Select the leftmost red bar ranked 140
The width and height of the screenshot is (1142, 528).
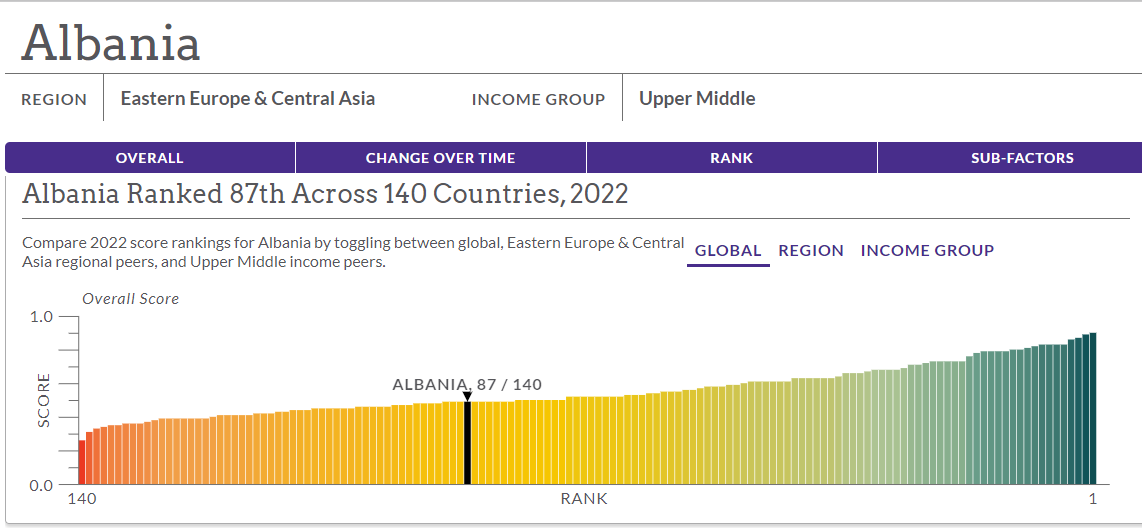click(x=82, y=462)
